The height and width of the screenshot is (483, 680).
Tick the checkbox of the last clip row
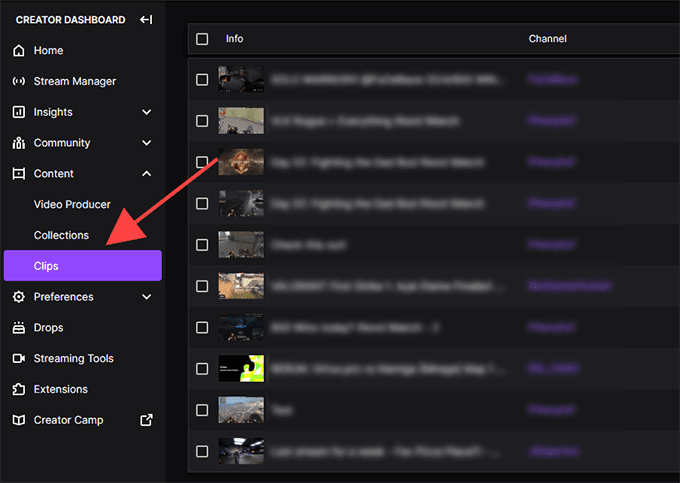[x=202, y=451]
